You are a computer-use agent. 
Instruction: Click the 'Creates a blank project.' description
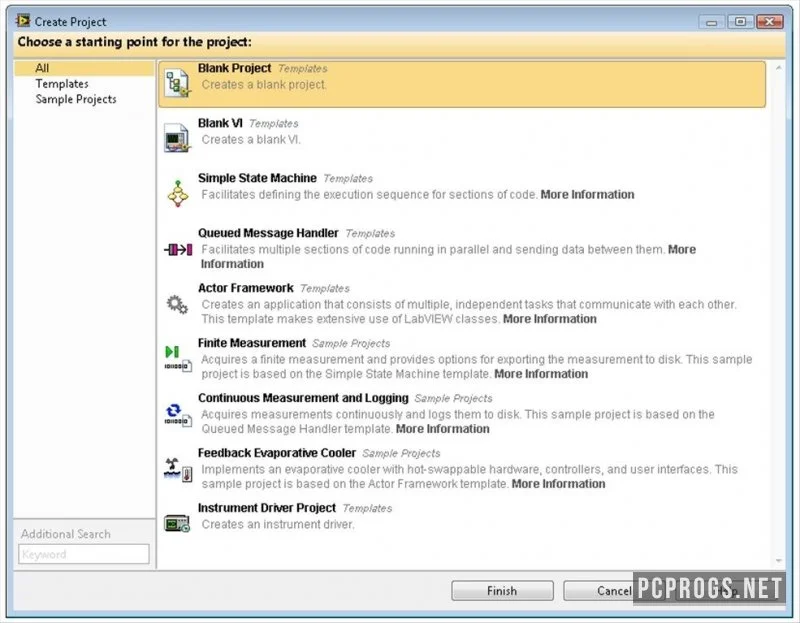(x=264, y=85)
